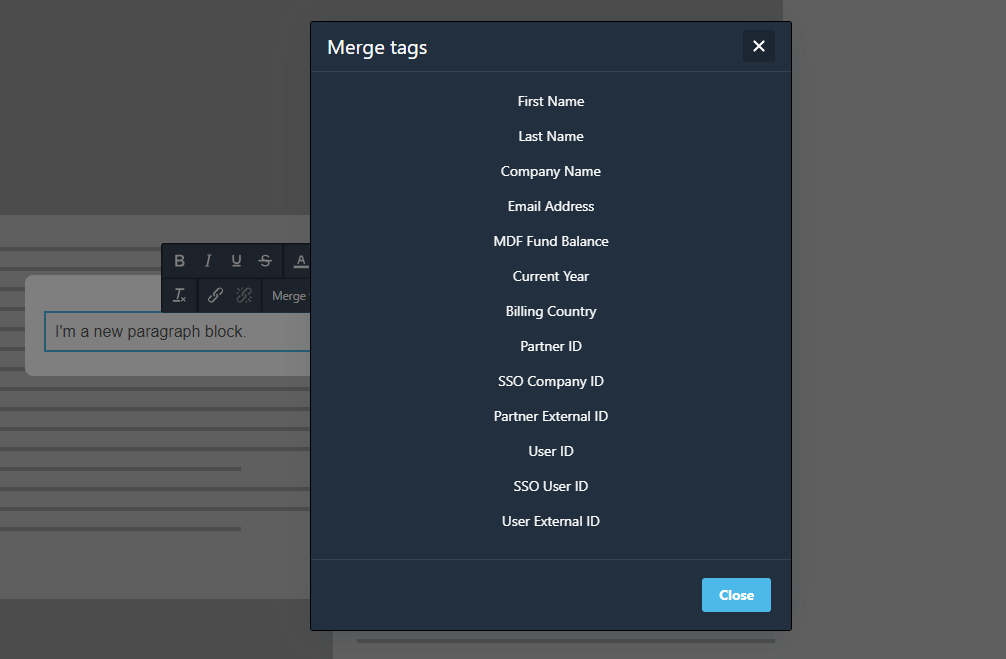Select the Company Name merge tag
This screenshot has width=1006, height=659.
tap(550, 171)
